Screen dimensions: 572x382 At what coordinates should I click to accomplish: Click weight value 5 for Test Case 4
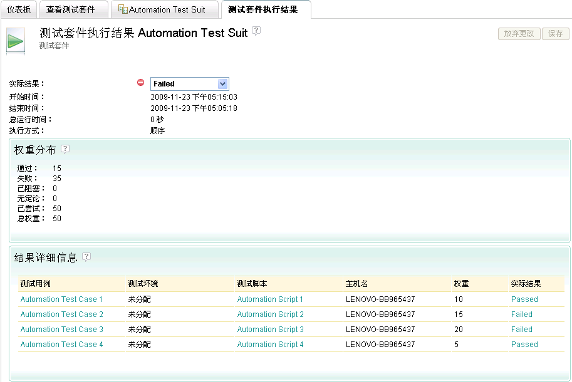pyautogui.click(x=456, y=344)
